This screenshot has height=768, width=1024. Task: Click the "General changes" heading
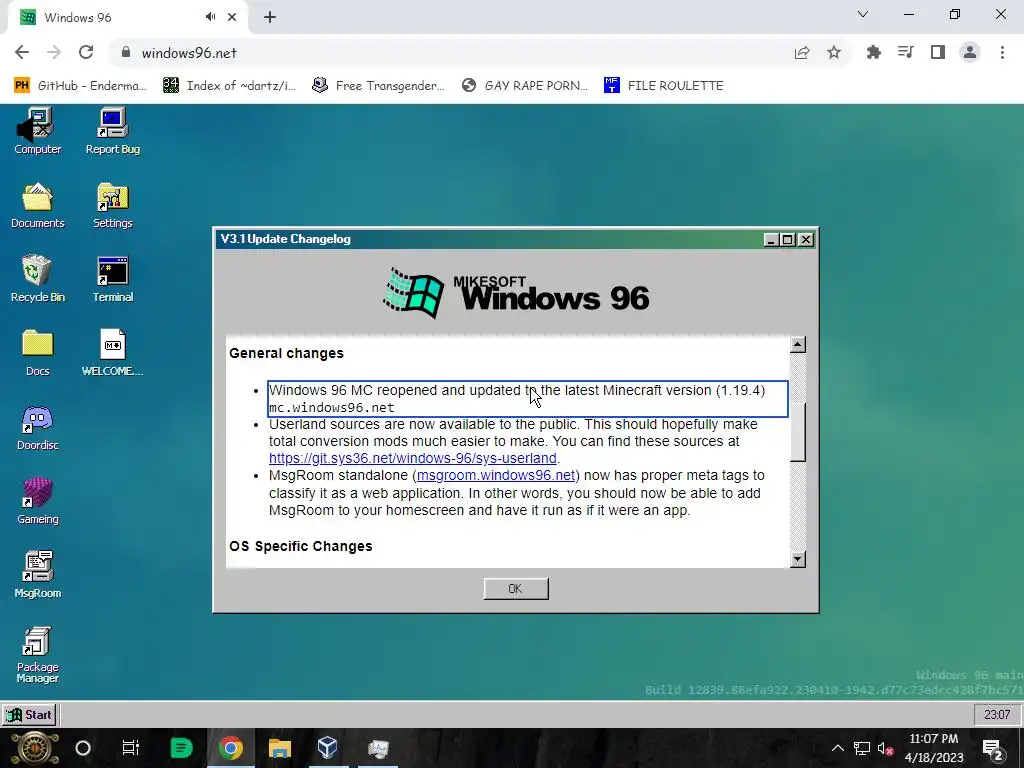click(x=286, y=353)
